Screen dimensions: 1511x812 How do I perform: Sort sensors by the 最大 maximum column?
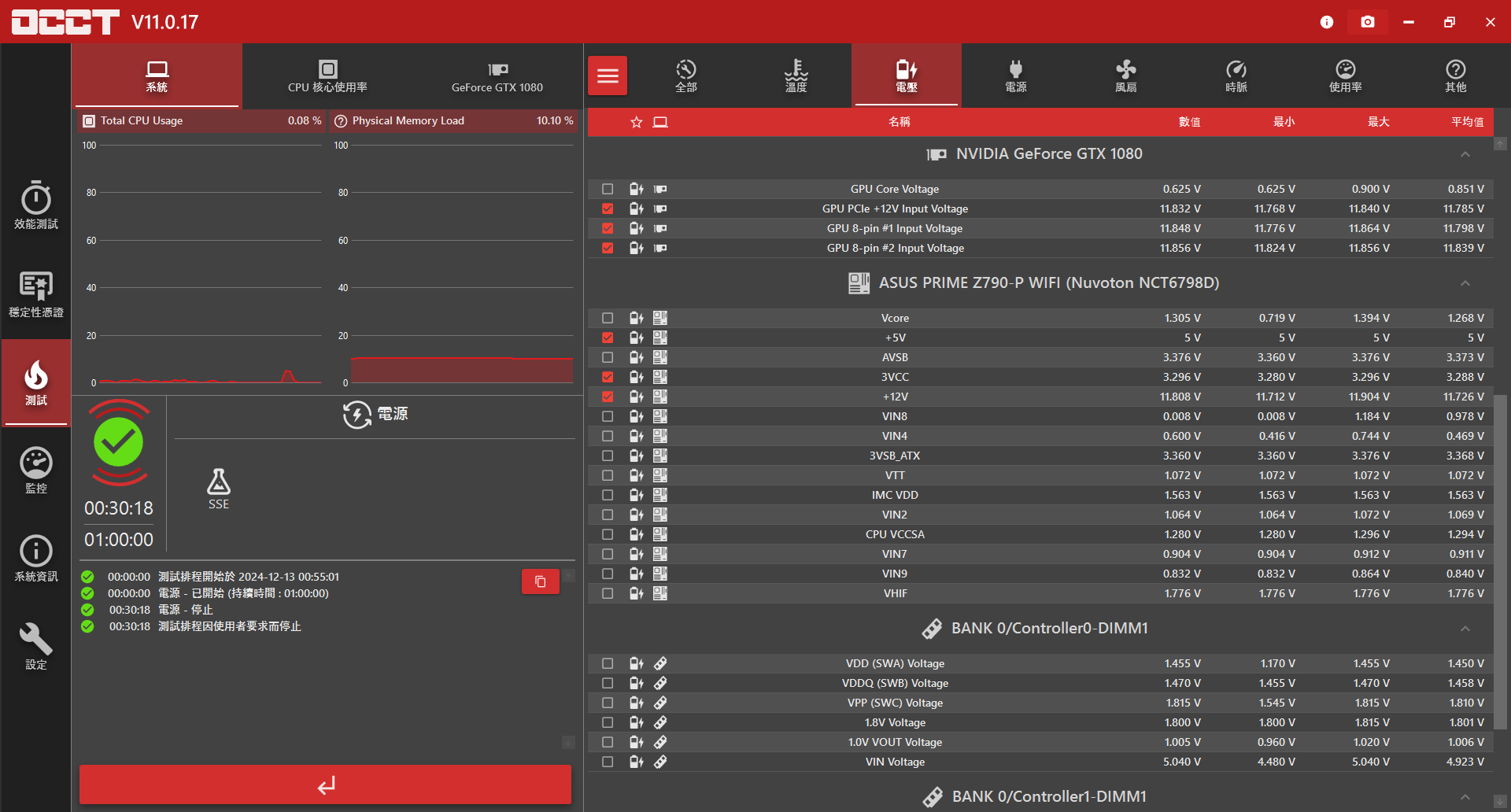click(1378, 122)
